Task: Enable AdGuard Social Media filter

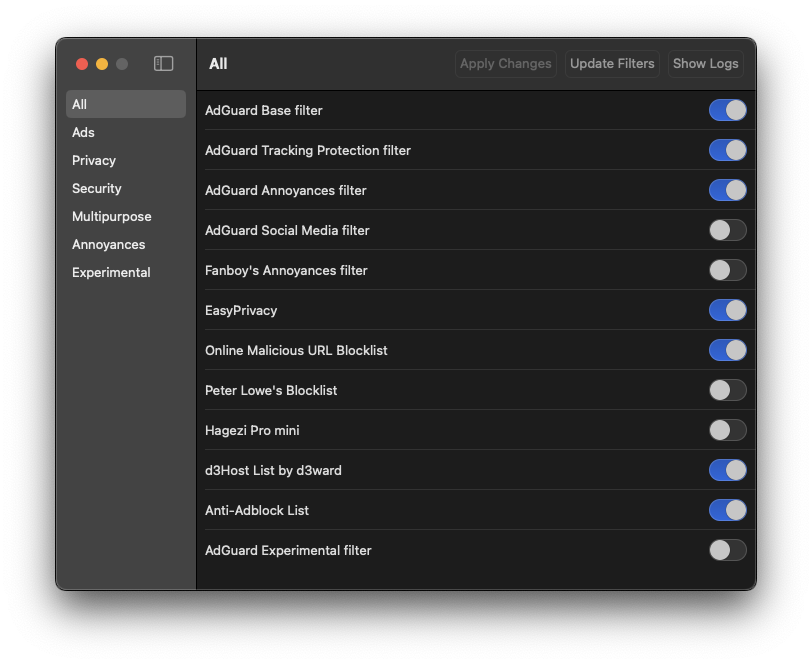Action: pyautogui.click(x=728, y=230)
